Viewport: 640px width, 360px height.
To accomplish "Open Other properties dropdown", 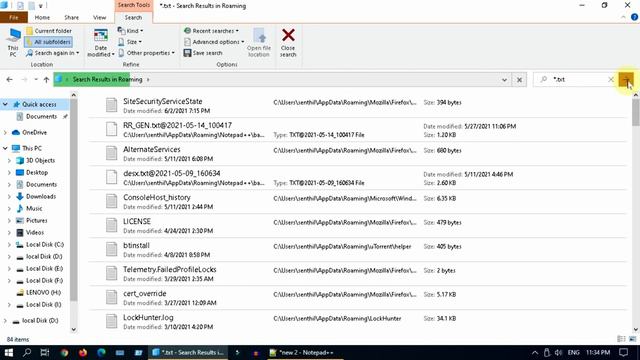I will tap(146, 53).
